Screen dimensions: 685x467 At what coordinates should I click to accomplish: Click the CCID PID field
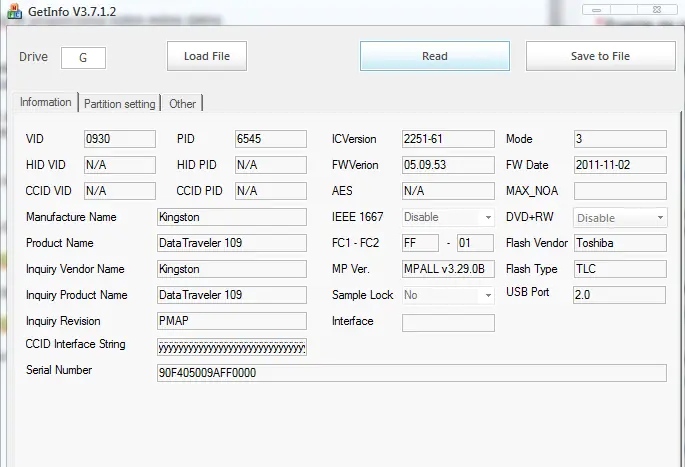[x=270, y=191]
